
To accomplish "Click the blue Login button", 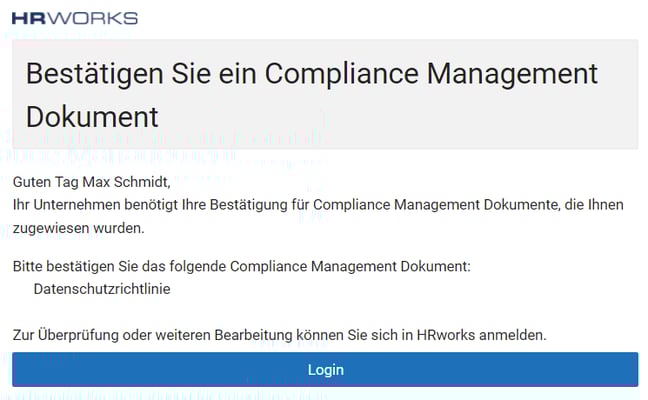I will [325, 369].
